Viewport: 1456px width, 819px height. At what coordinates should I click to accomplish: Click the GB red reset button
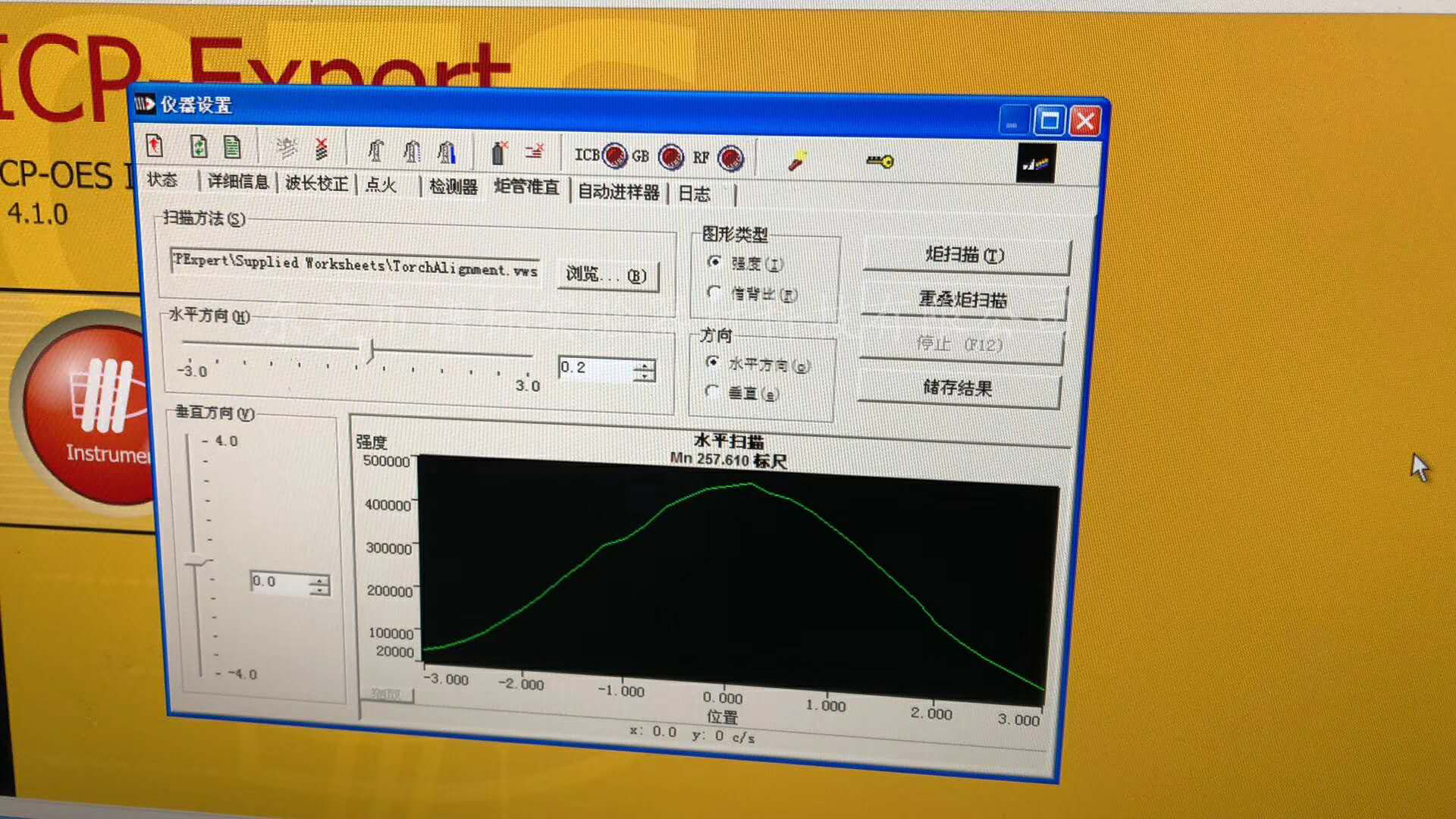point(670,157)
